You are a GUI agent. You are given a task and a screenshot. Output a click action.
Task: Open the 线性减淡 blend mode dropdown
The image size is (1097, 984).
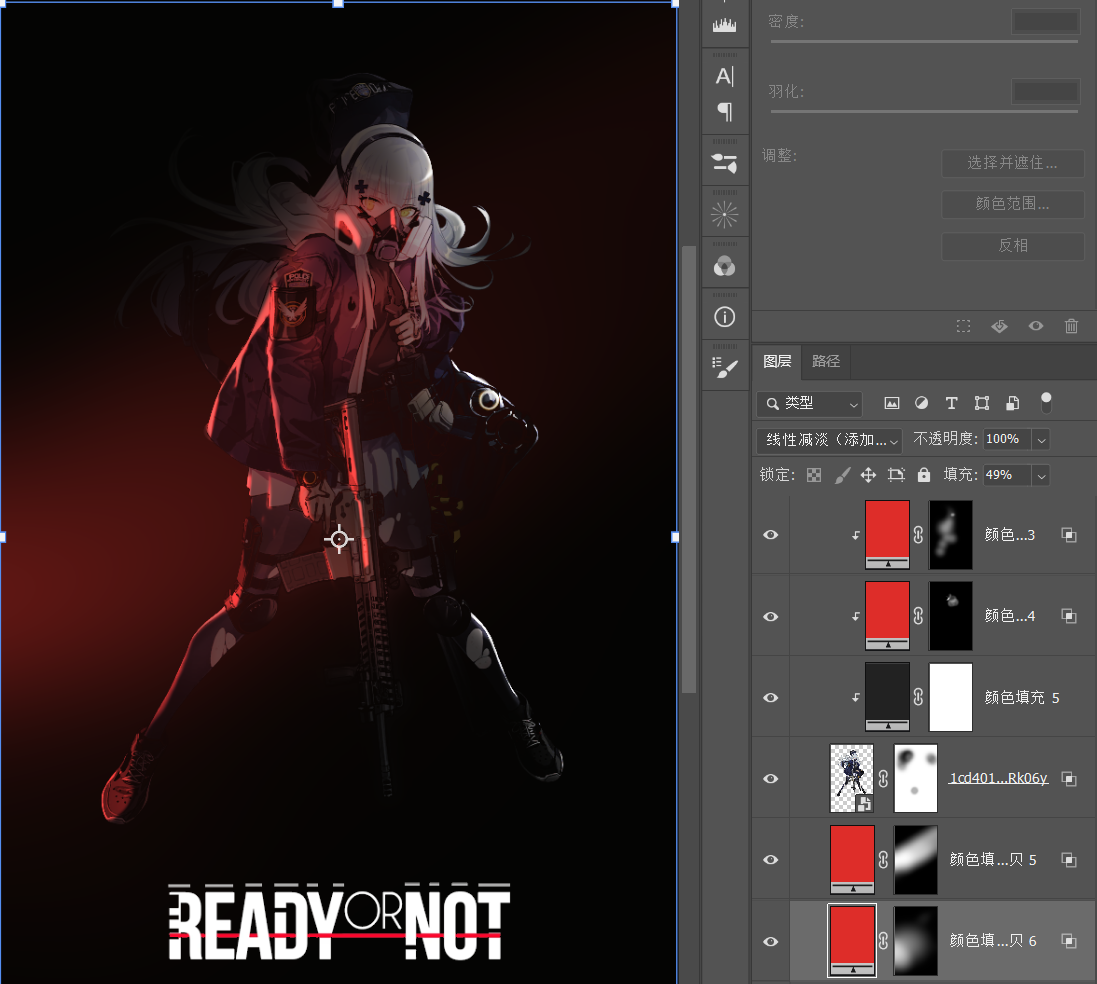(x=829, y=439)
